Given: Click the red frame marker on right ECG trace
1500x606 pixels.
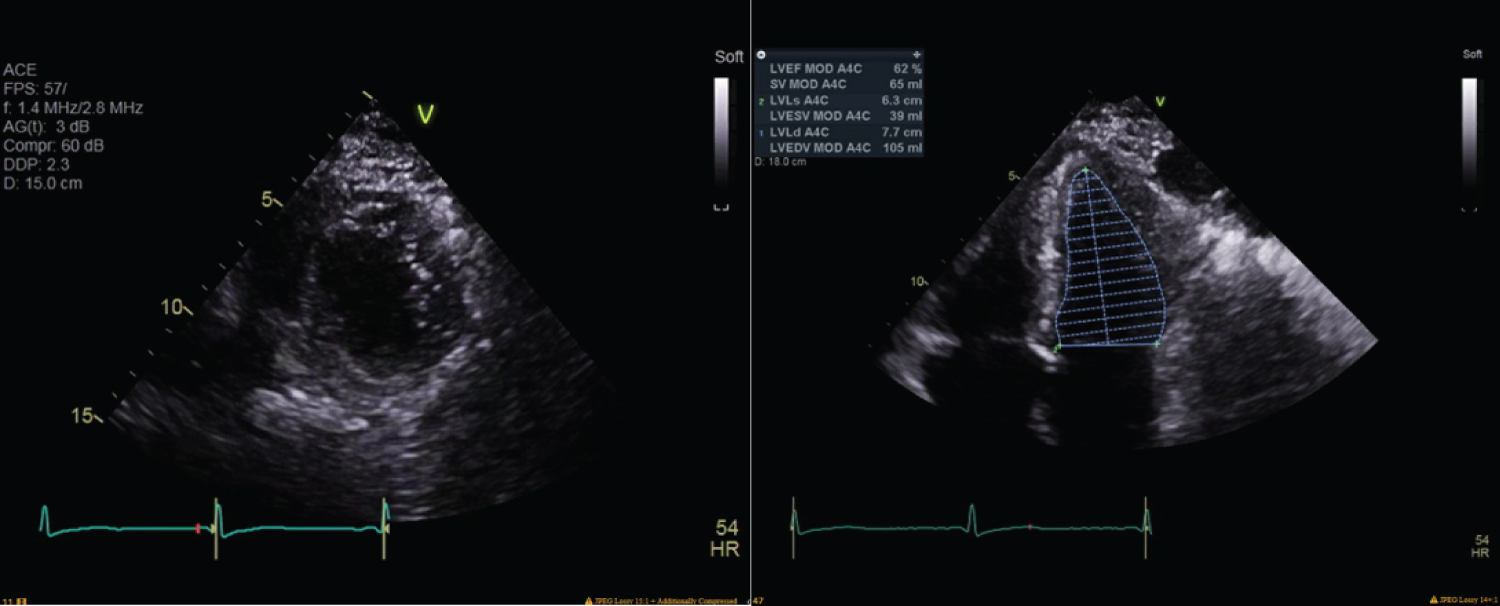Looking at the screenshot, I should click(1030, 526).
